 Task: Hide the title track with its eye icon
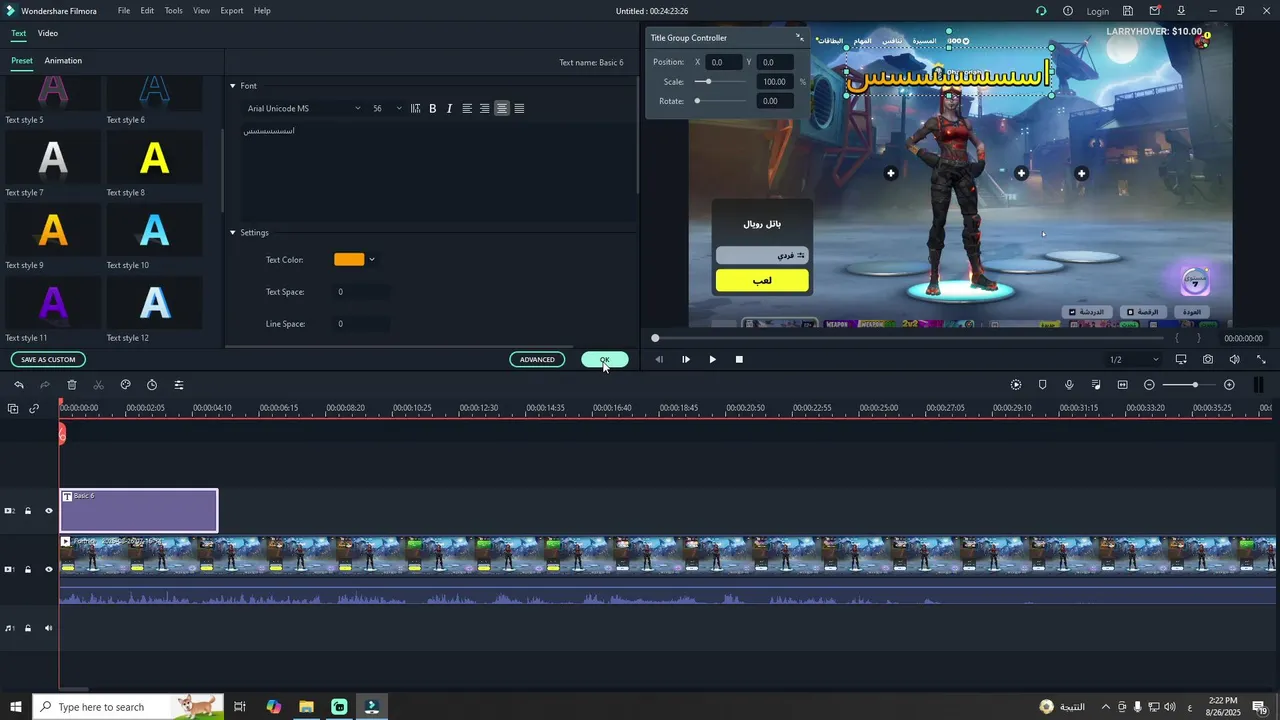48,511
